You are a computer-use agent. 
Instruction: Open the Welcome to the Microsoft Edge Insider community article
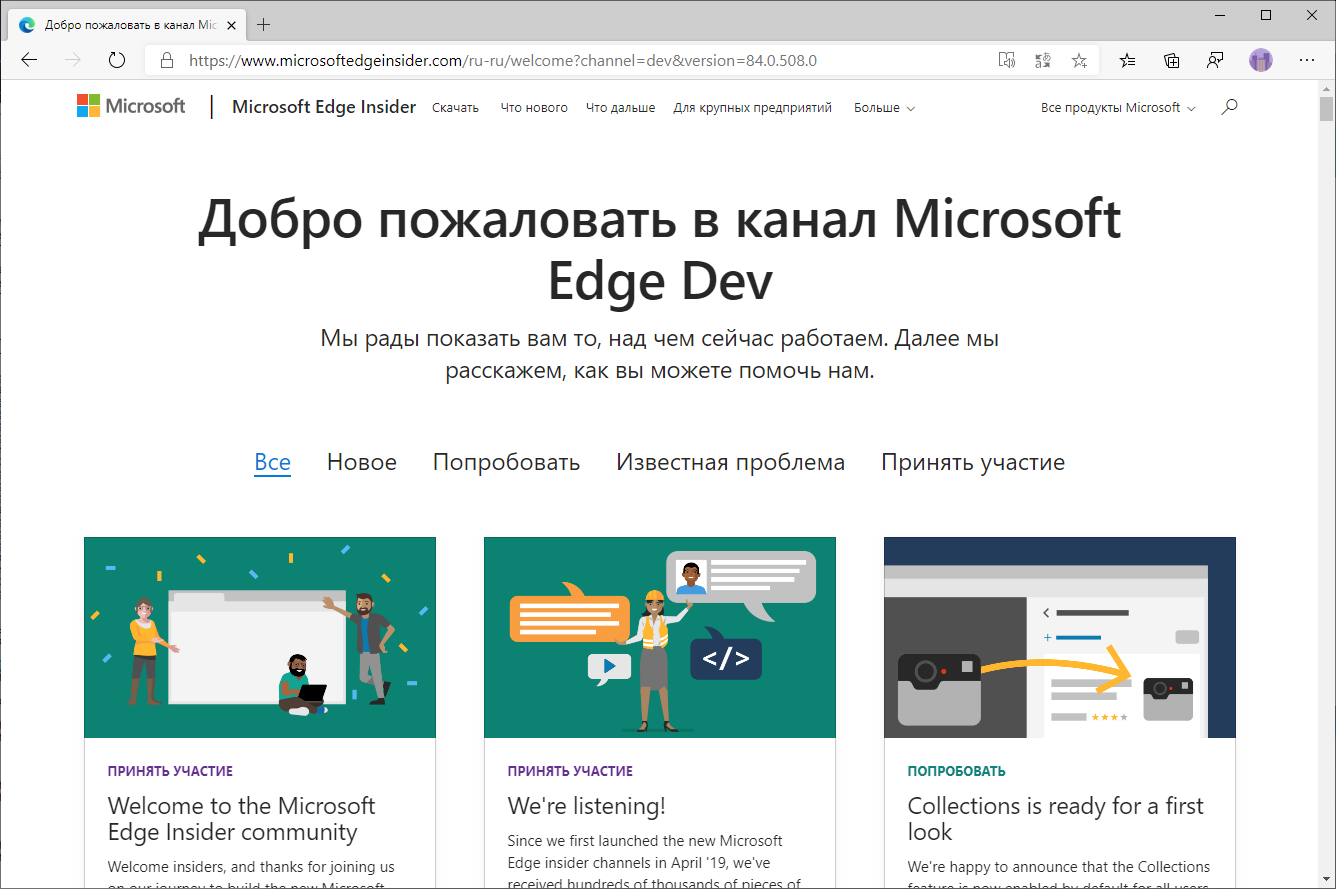click(x=242, y=819)
